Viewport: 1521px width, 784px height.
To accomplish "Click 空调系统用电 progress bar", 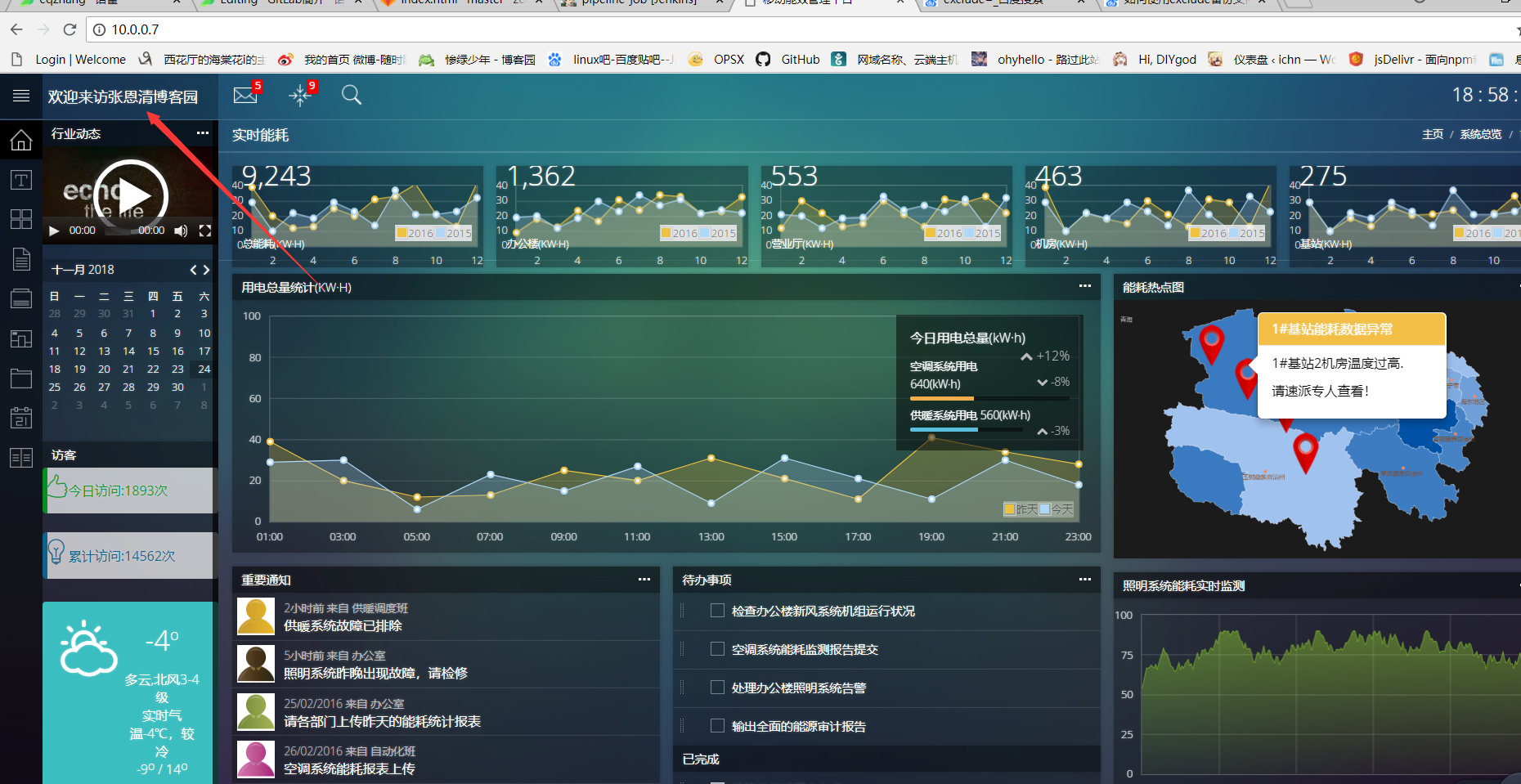I will pyautogui.click(x=989, y=398).
